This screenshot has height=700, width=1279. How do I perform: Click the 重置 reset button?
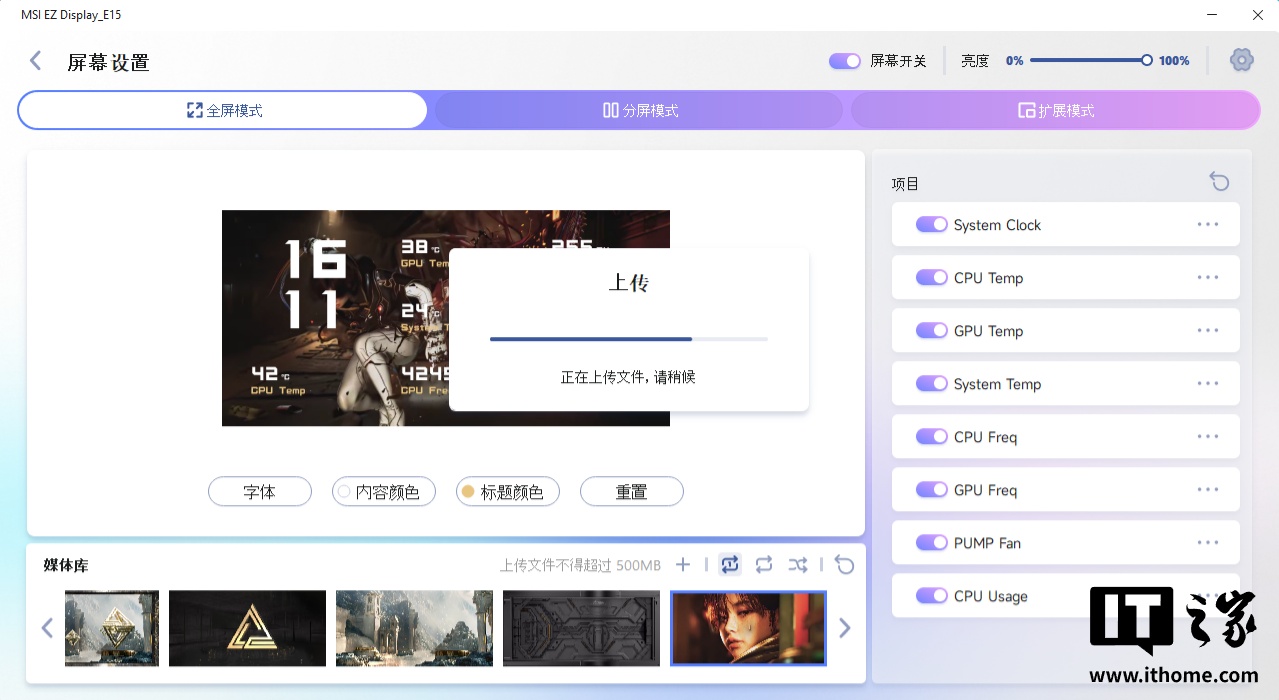click(x=632, y=492)
